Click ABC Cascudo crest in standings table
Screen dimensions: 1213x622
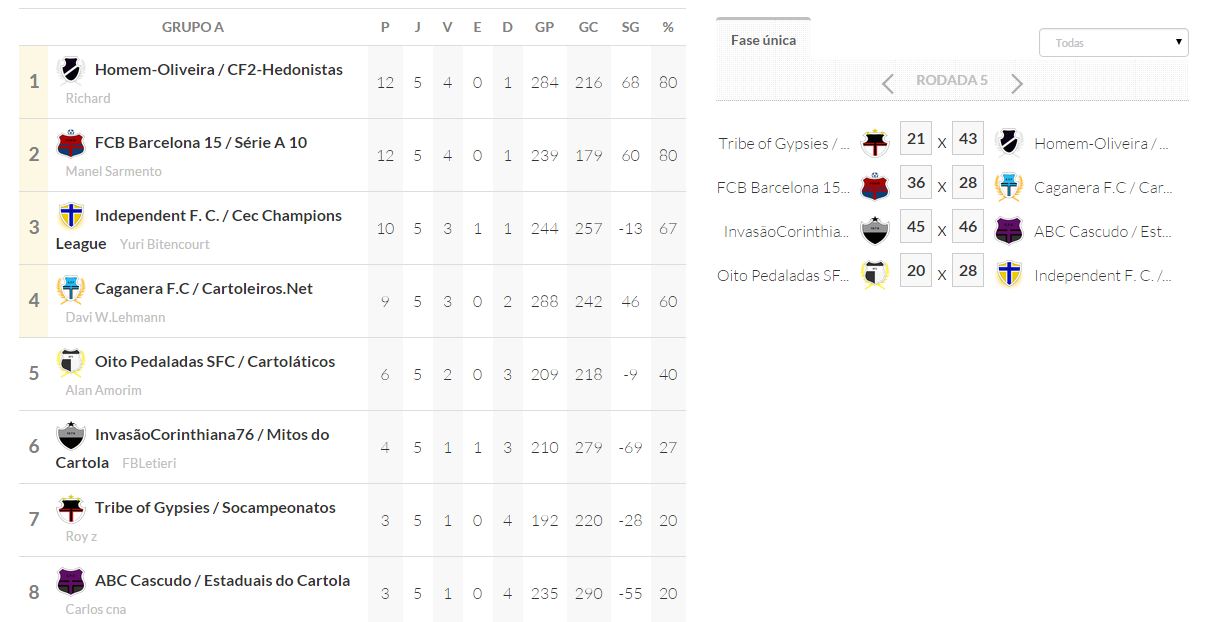70,581
